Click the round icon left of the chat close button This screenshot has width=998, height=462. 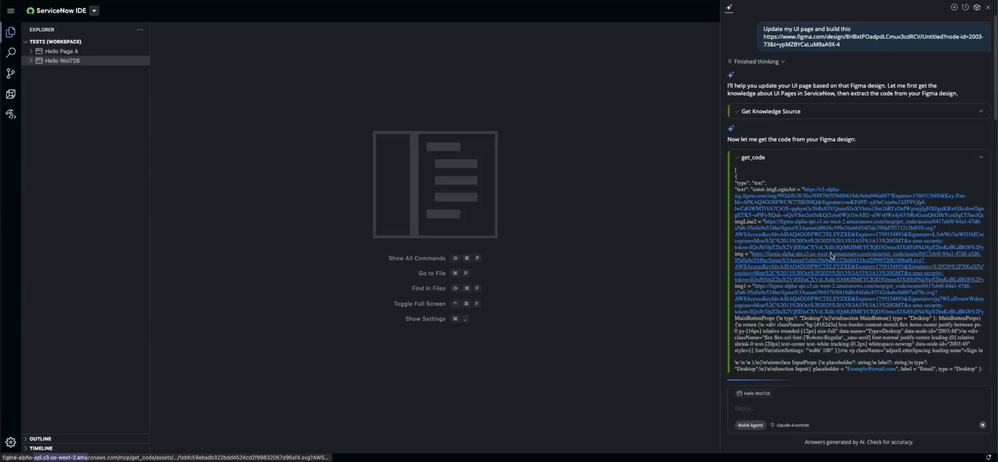[977, 8]
